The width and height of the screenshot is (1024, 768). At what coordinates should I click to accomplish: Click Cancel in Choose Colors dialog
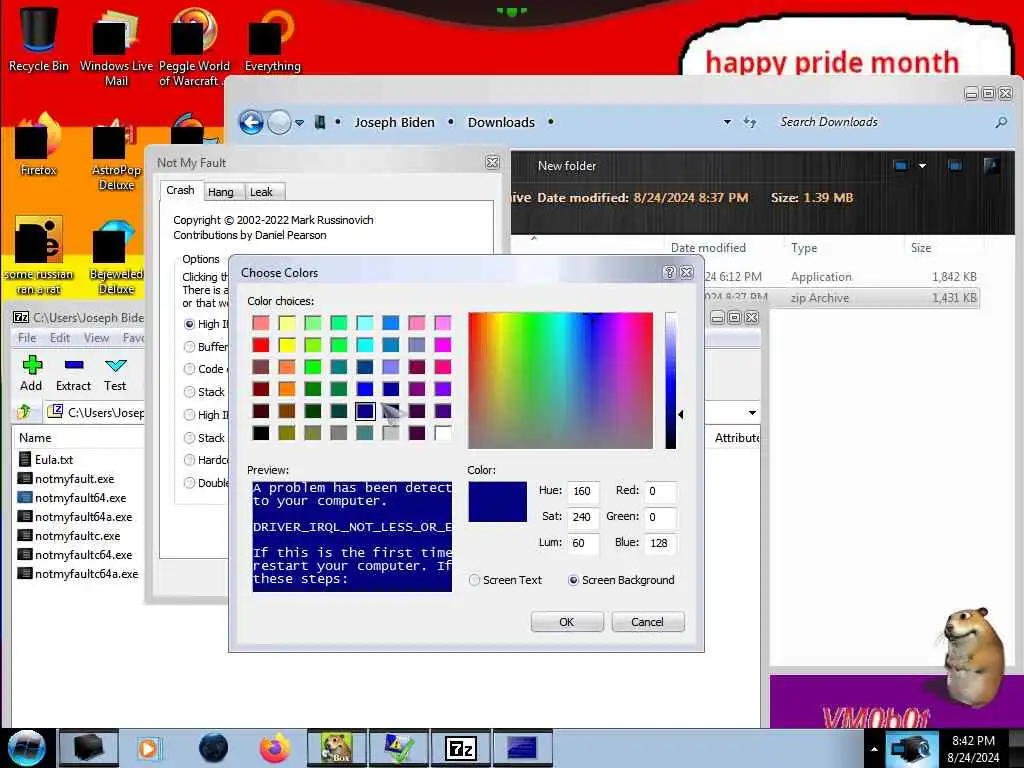click(x=647, y=622)
